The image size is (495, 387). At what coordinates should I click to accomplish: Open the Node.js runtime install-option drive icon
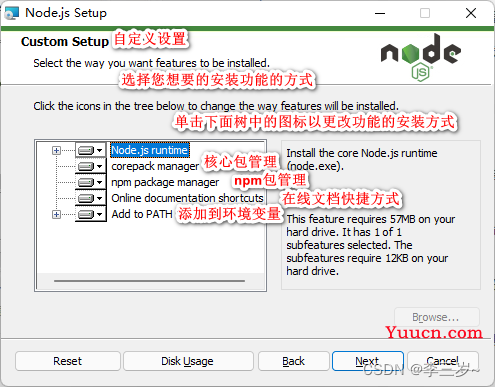(90, 150)
